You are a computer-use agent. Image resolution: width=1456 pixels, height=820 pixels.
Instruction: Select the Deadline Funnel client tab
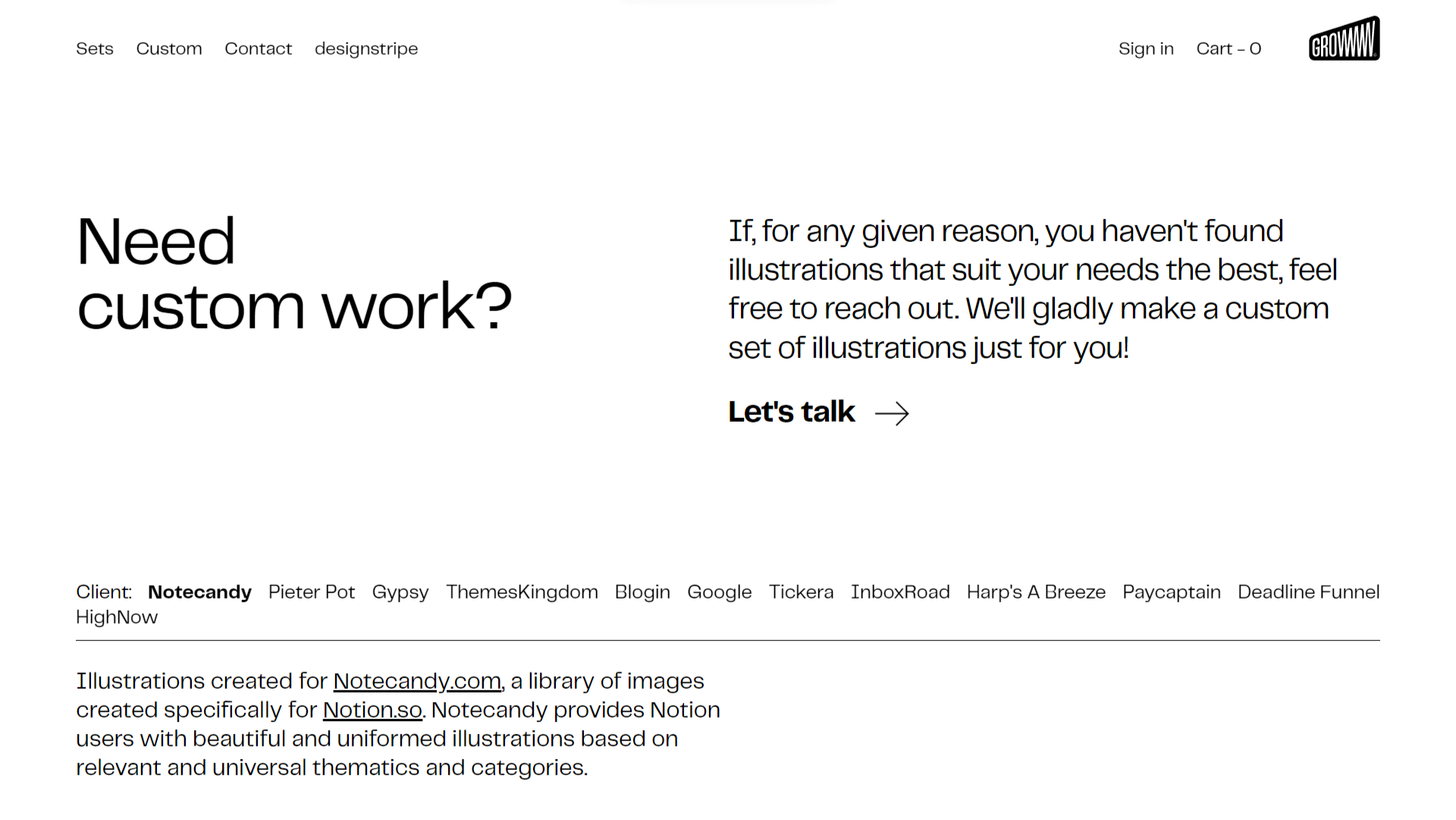pyautogui.click(x=1309, y=592)
